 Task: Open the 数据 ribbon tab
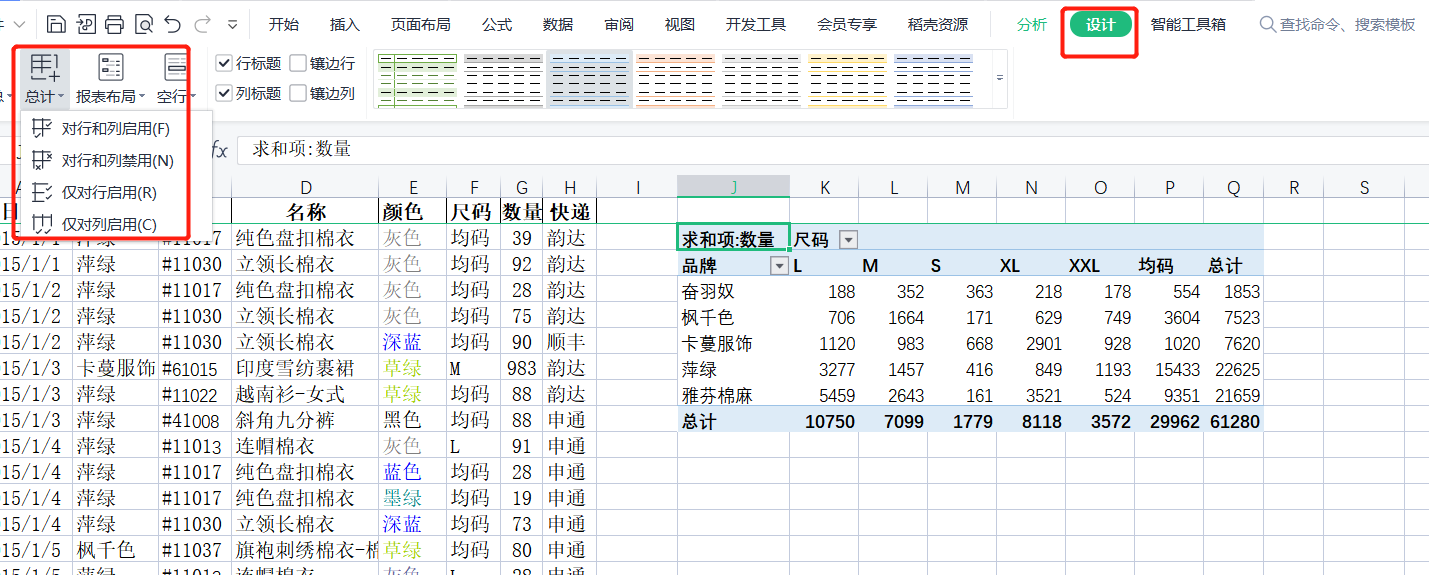tap(558, 24)
